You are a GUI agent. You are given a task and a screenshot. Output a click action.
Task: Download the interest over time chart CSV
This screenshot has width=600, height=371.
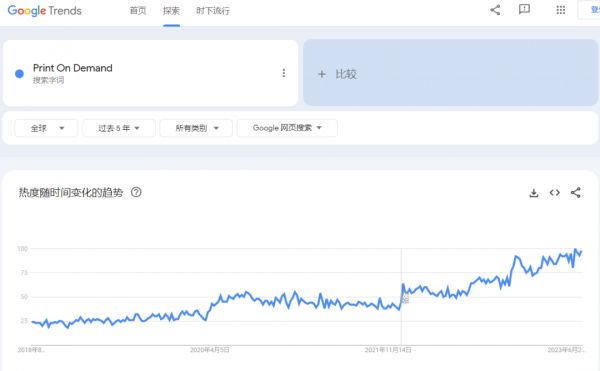pos(534,193)
